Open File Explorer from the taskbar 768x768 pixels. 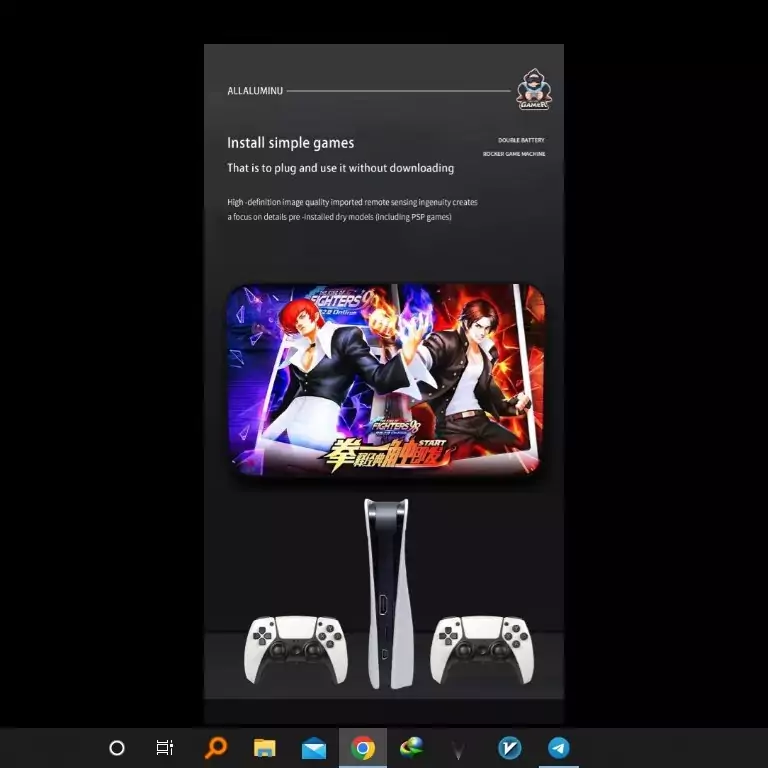click(264, 748)
